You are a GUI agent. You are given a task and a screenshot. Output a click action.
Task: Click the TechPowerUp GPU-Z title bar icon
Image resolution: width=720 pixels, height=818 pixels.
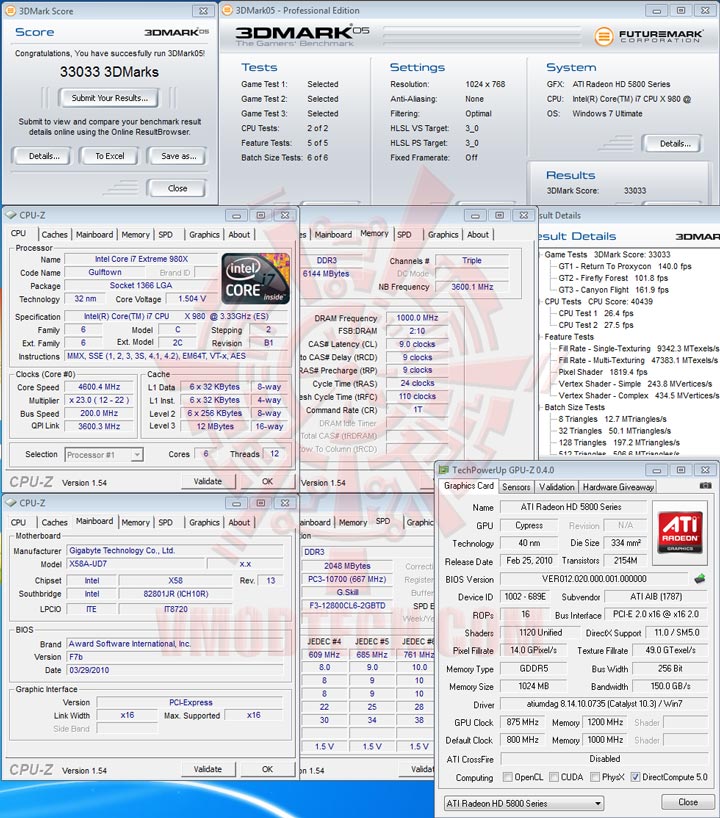[444, 470]
